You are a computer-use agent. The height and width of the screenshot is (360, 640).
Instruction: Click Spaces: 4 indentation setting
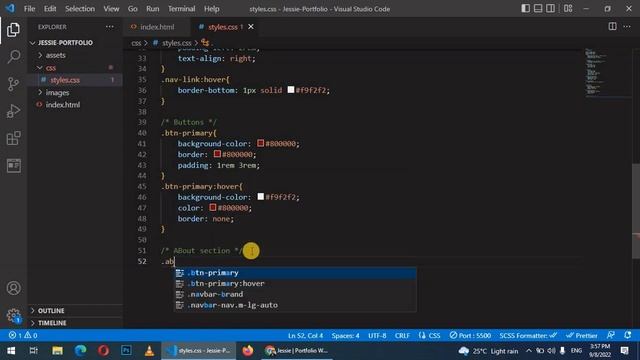(x=345, y=335)
